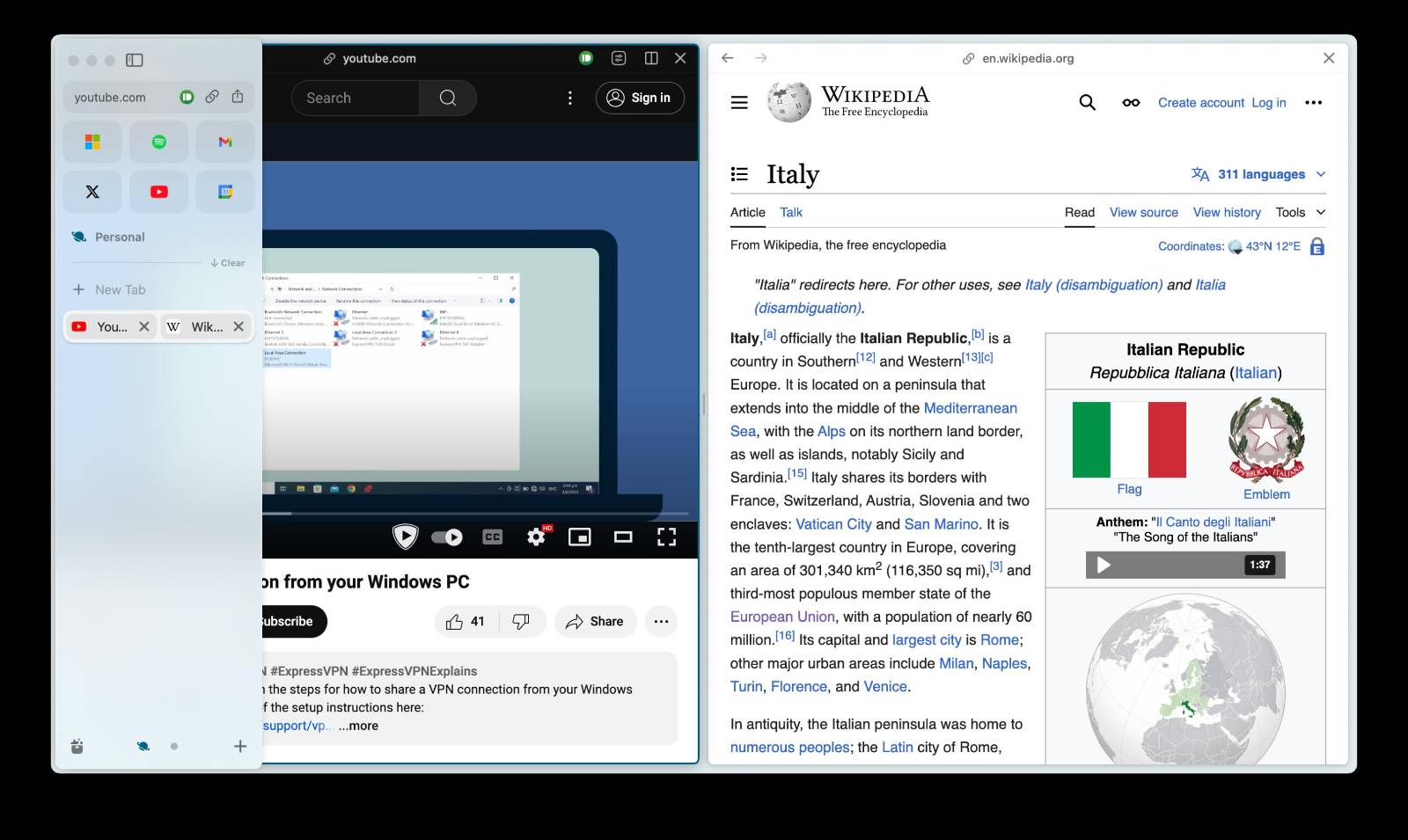Screen dimensions: 1408x840
Task: Open the archive icon at sidebar bottom
Action: (x=77, y=747)
